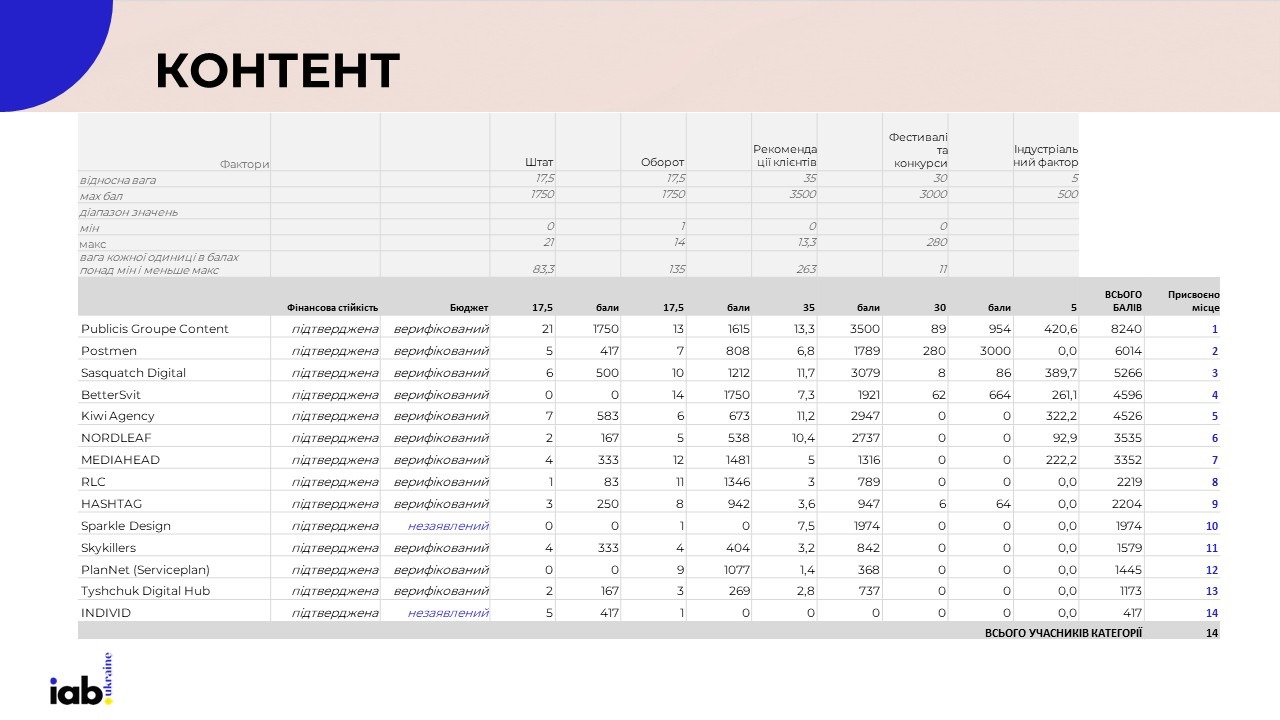
Task: Click Sparkle Design's незаявлений budget link
Action: 448,526
